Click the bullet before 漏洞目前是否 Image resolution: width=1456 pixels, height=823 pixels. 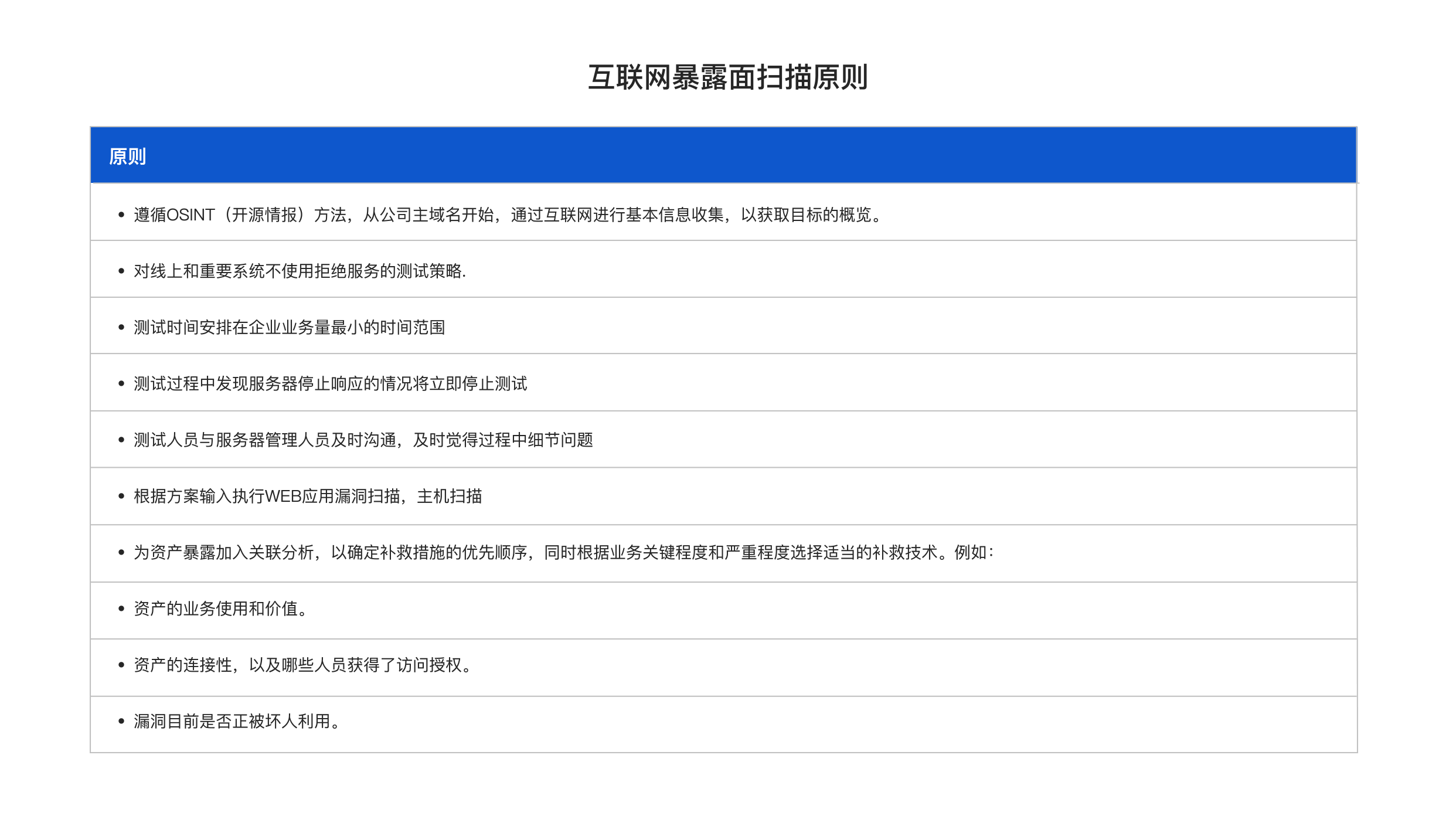coord(121,722)
